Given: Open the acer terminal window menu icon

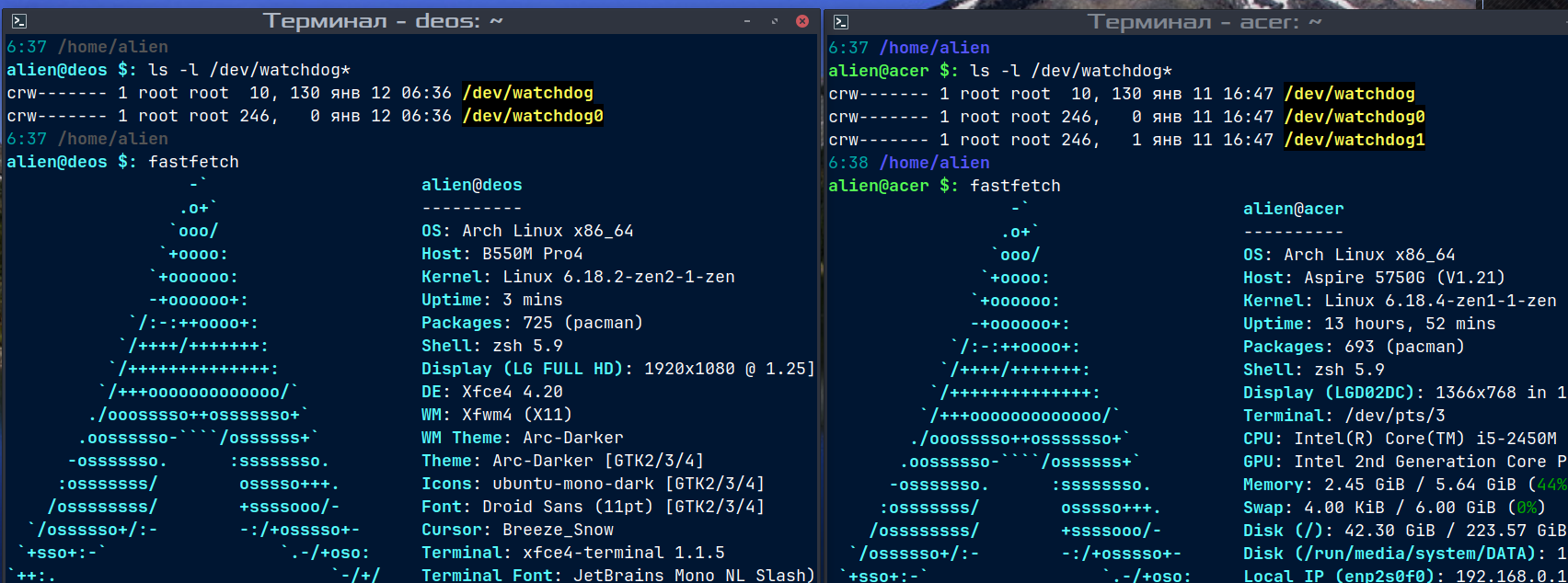Looking at the screenshot, I should click(840, 21).
